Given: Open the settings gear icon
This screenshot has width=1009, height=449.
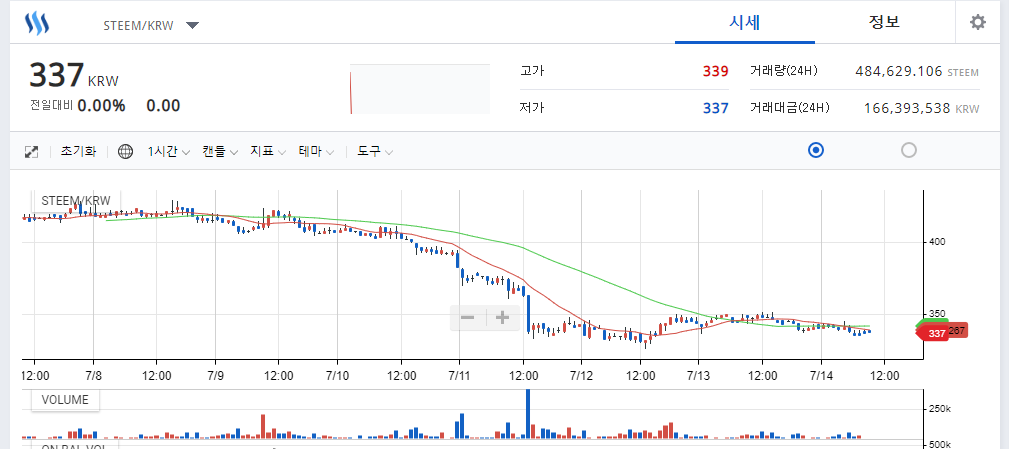Looking at the screenshot, I should click(x=977, y=23).
